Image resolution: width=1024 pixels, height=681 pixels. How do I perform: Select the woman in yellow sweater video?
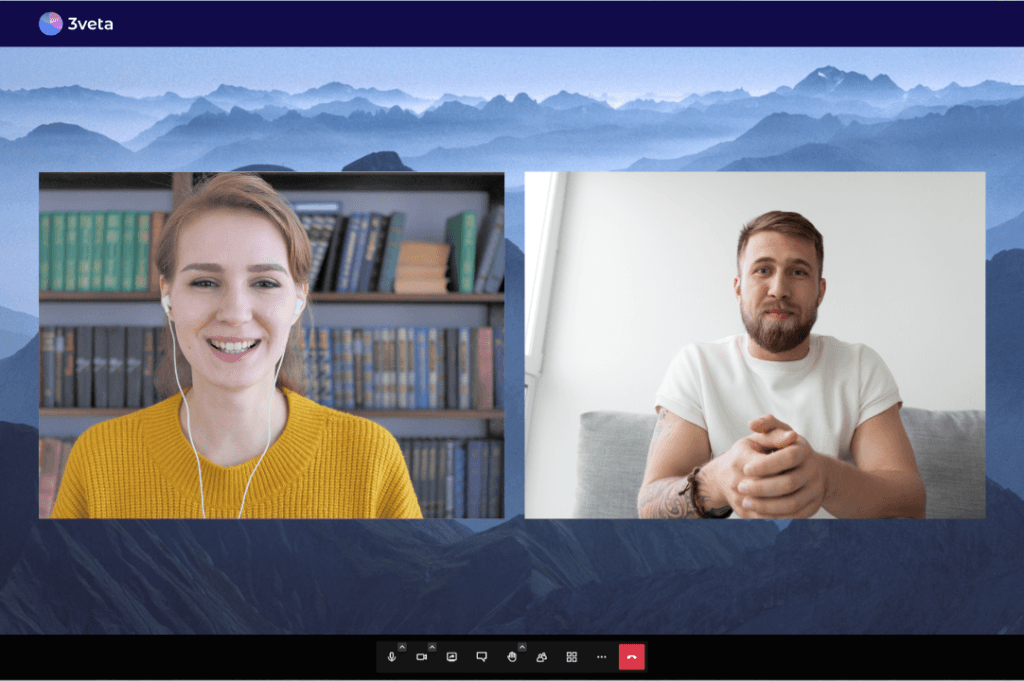[272, 345]
